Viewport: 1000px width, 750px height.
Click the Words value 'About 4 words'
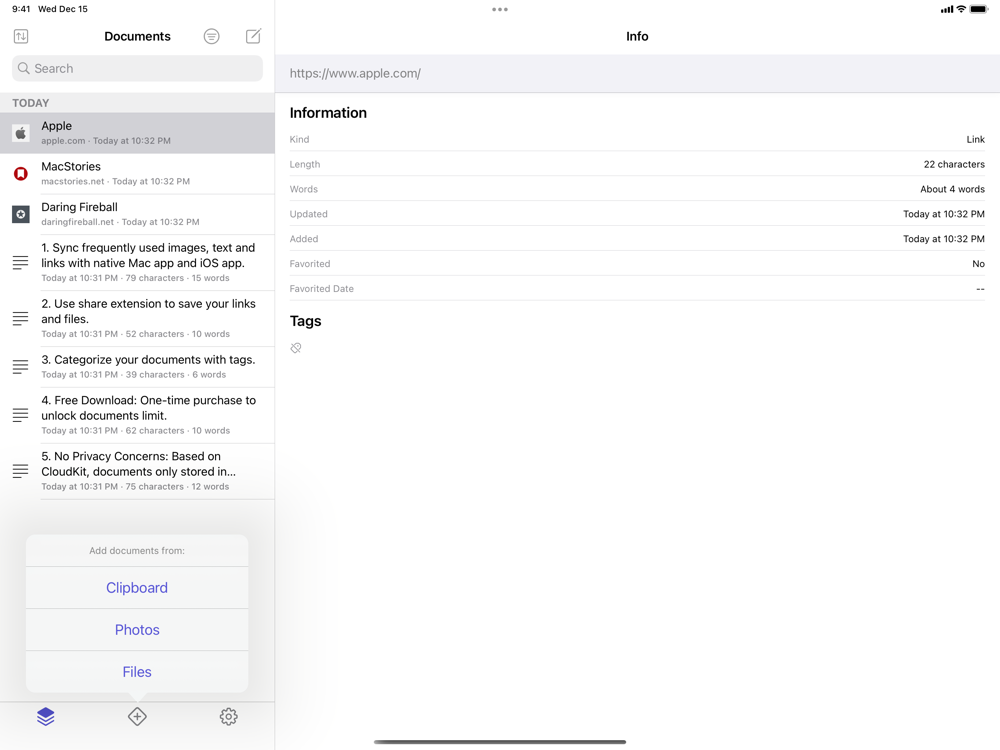[952, 189]
